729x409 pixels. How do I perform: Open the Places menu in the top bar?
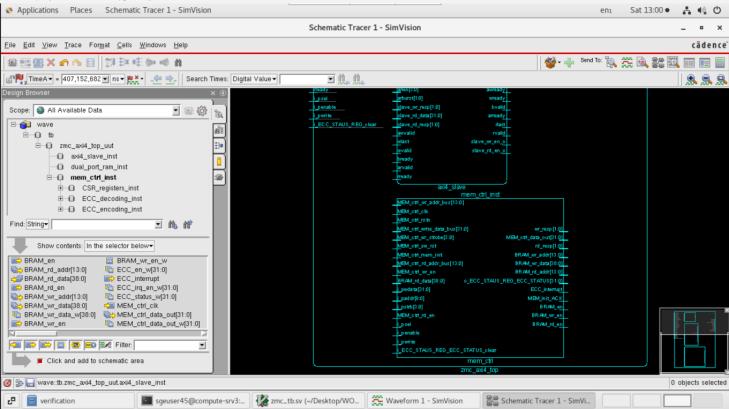coord(81,10)
